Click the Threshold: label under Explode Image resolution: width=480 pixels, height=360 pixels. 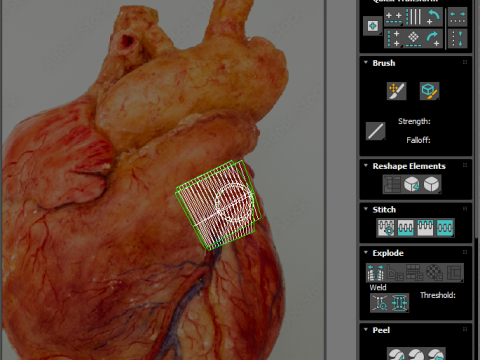click(438, 295)
